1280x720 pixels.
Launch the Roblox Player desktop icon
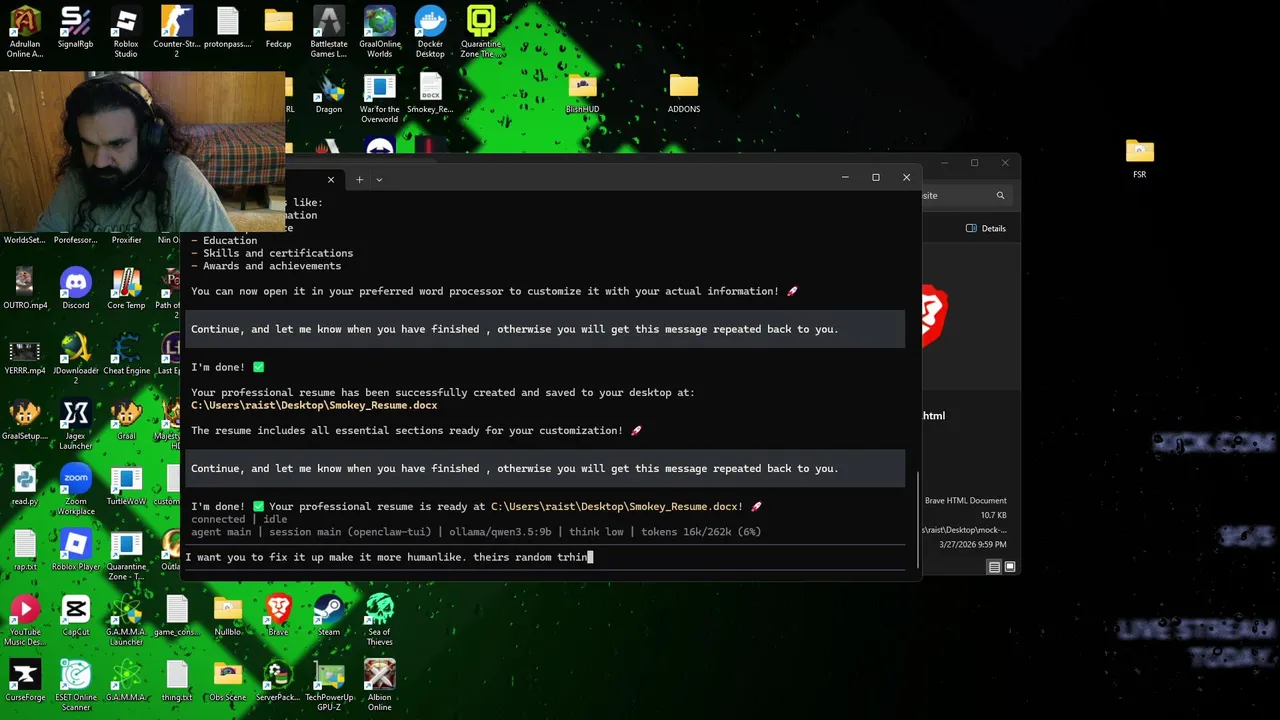(x=75, y=551)
